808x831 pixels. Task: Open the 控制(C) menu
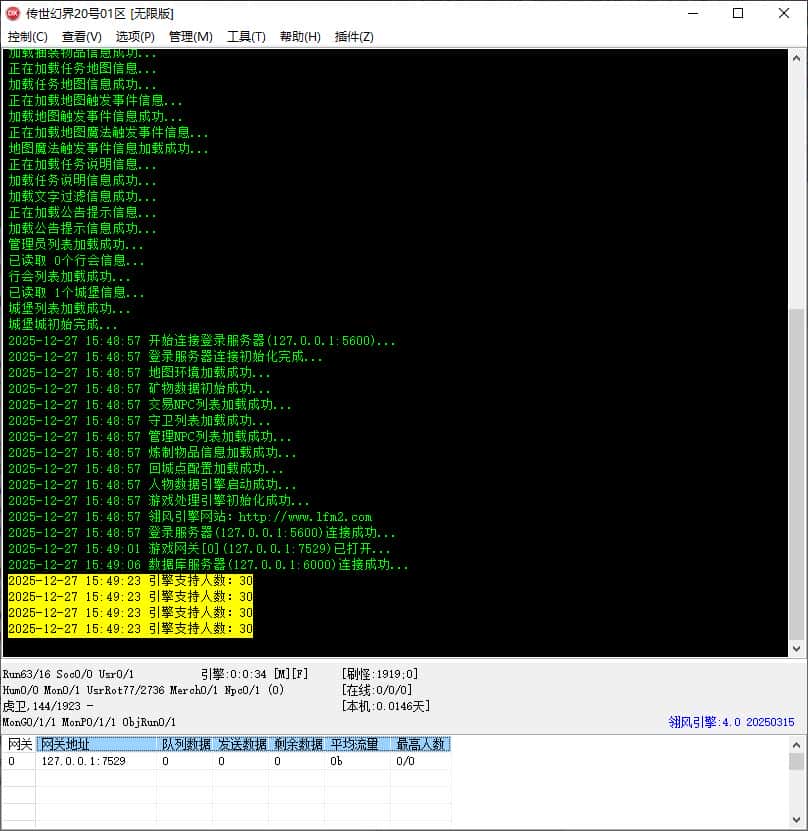[x=28, y=37]
